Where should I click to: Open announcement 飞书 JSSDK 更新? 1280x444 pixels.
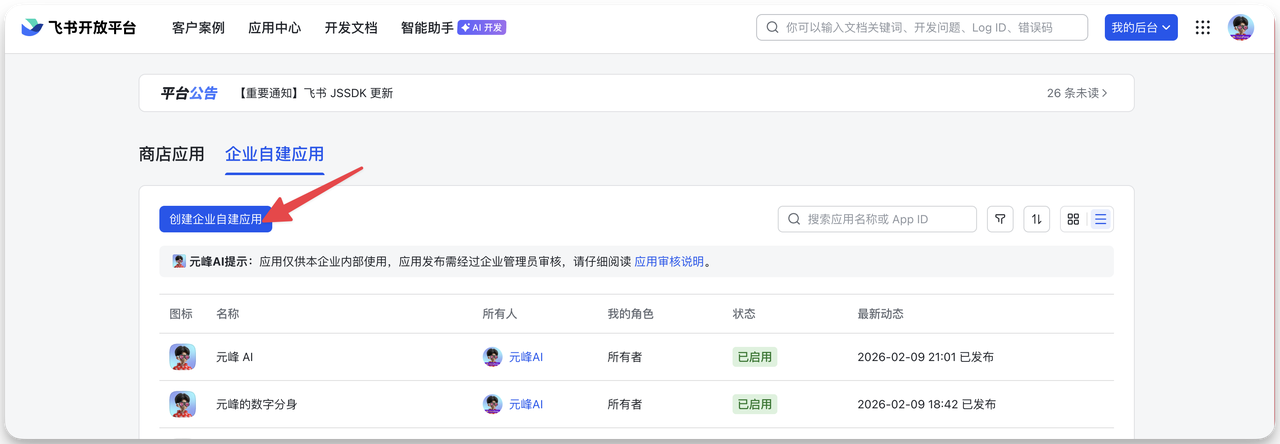click(316, 93)
